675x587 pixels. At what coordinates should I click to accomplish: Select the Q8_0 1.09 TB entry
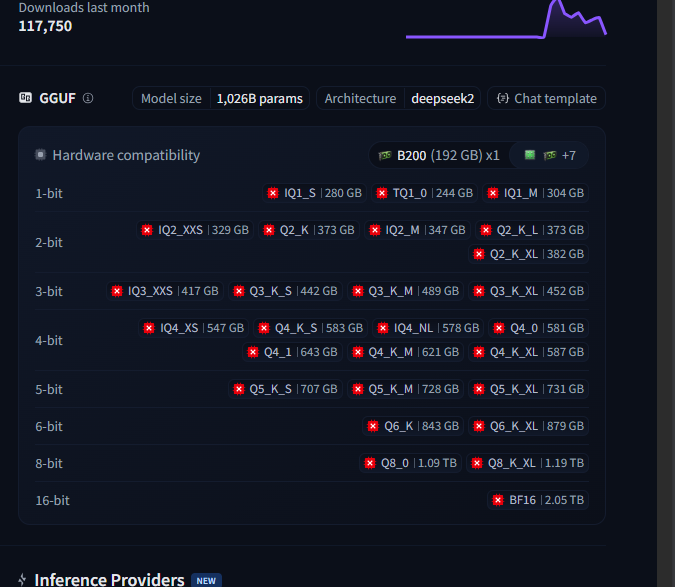410,463
